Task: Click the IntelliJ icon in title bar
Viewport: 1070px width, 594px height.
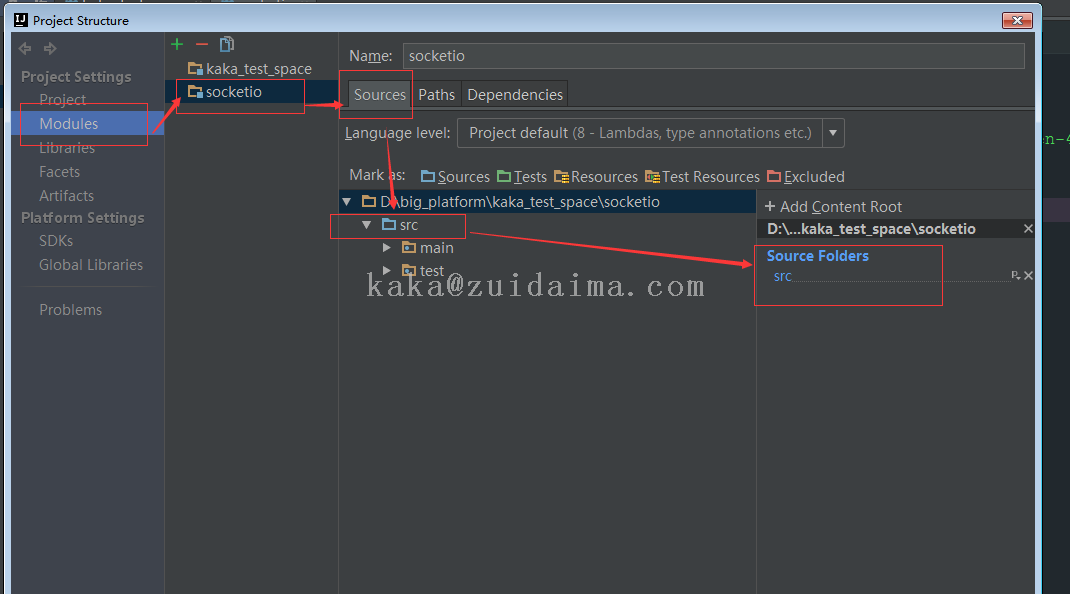Action: [21, 20]
